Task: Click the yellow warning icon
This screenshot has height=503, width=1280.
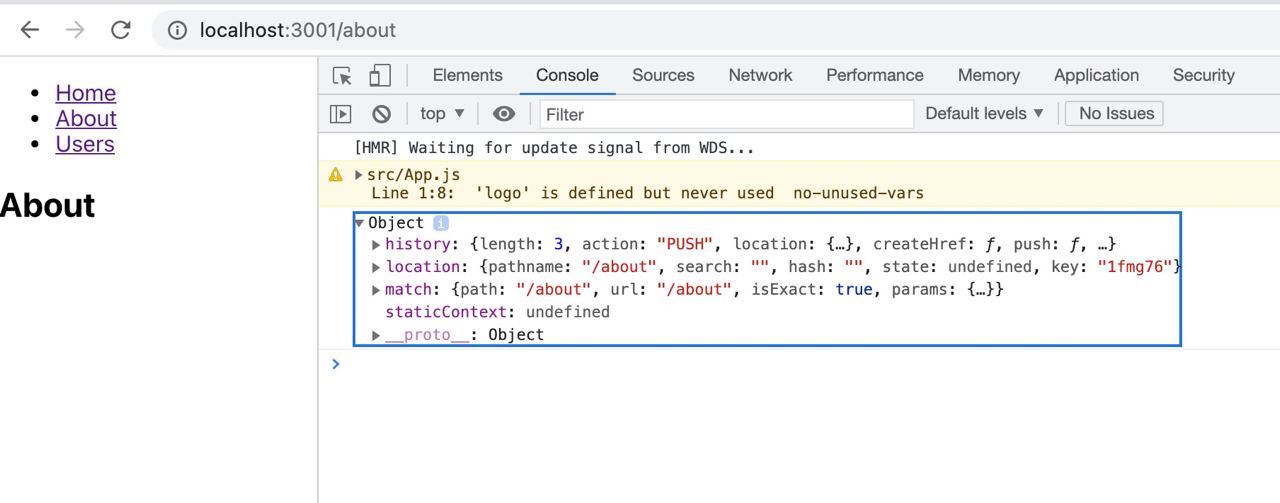Action: (x=336, y=175)
